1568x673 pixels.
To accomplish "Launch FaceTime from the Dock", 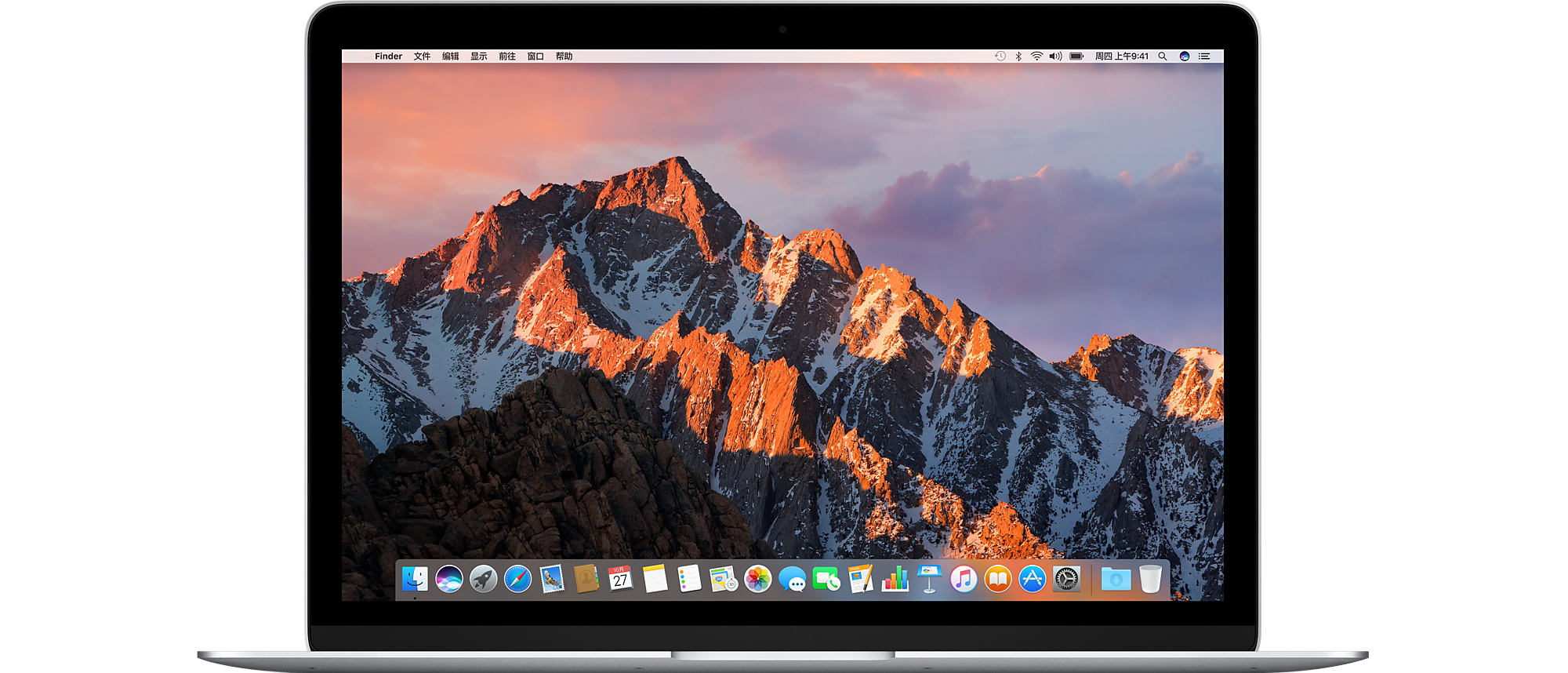I will (x=826, y=579).
